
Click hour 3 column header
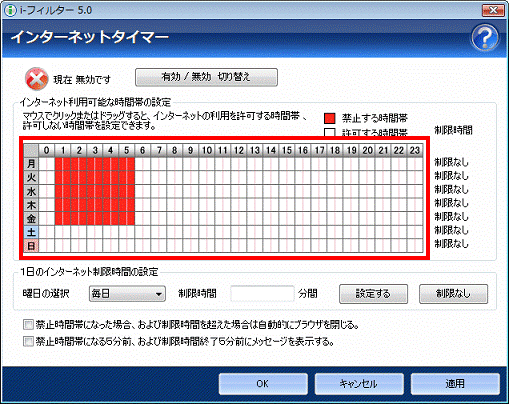point(95,150)
